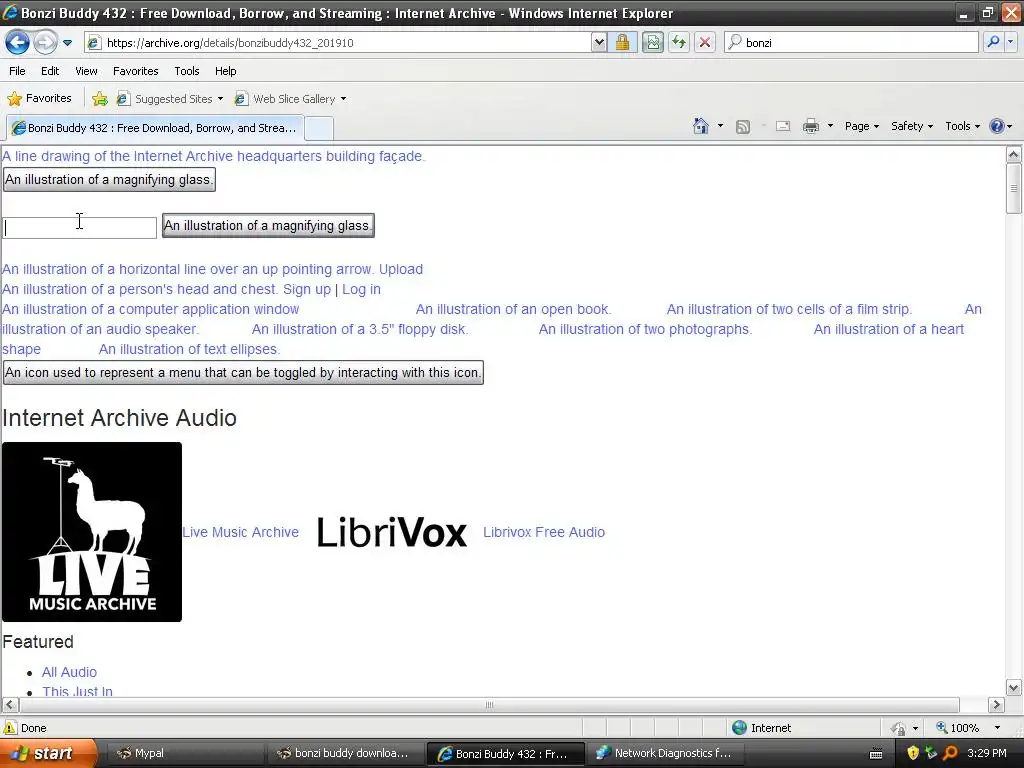This screenshot has height=768, width=1024.
Task: Open the Live Music Archive text link
Action: pyautogui.click(x=240, y=532)
